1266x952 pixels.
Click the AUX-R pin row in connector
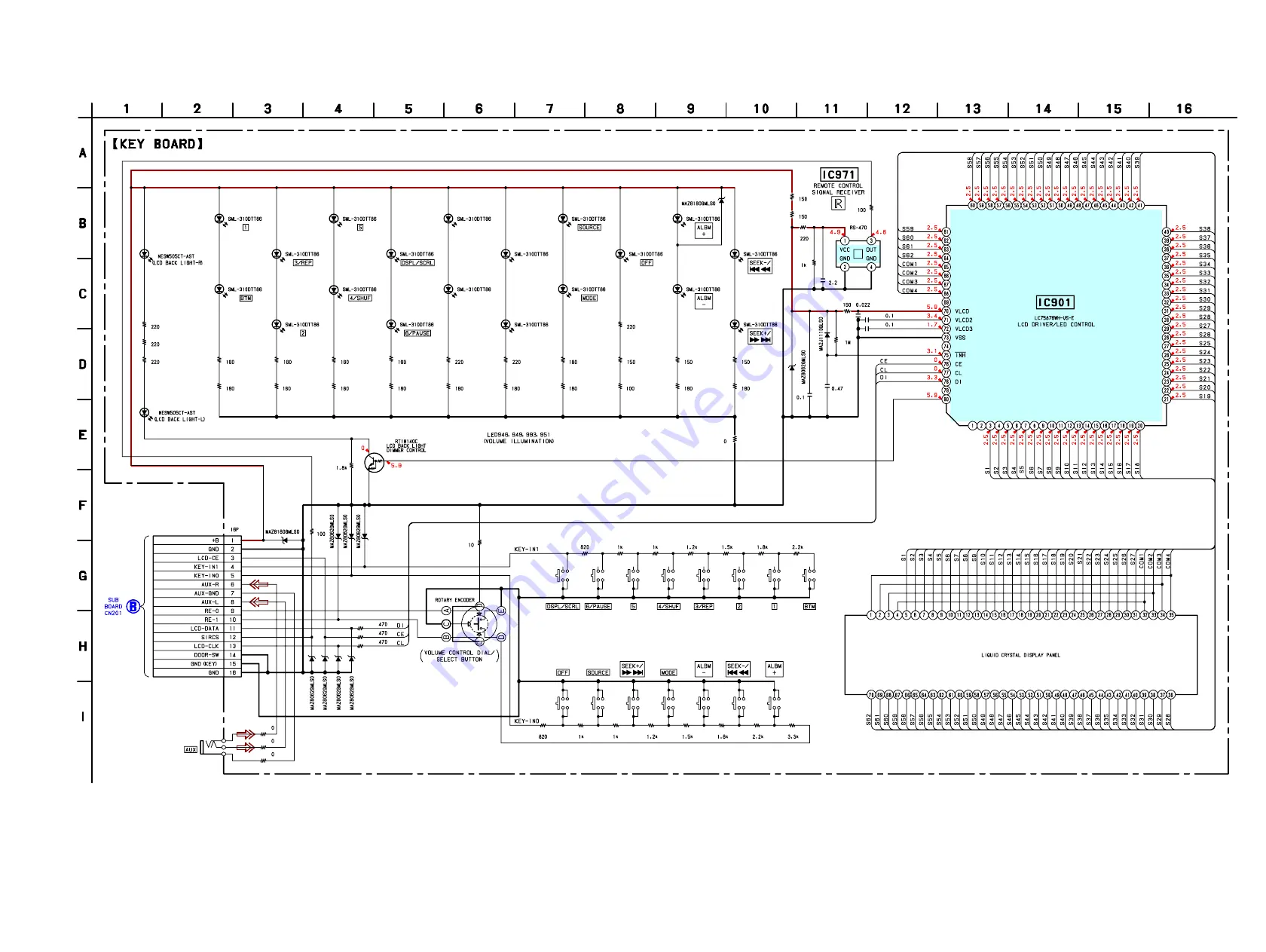(x=197, y=584)
